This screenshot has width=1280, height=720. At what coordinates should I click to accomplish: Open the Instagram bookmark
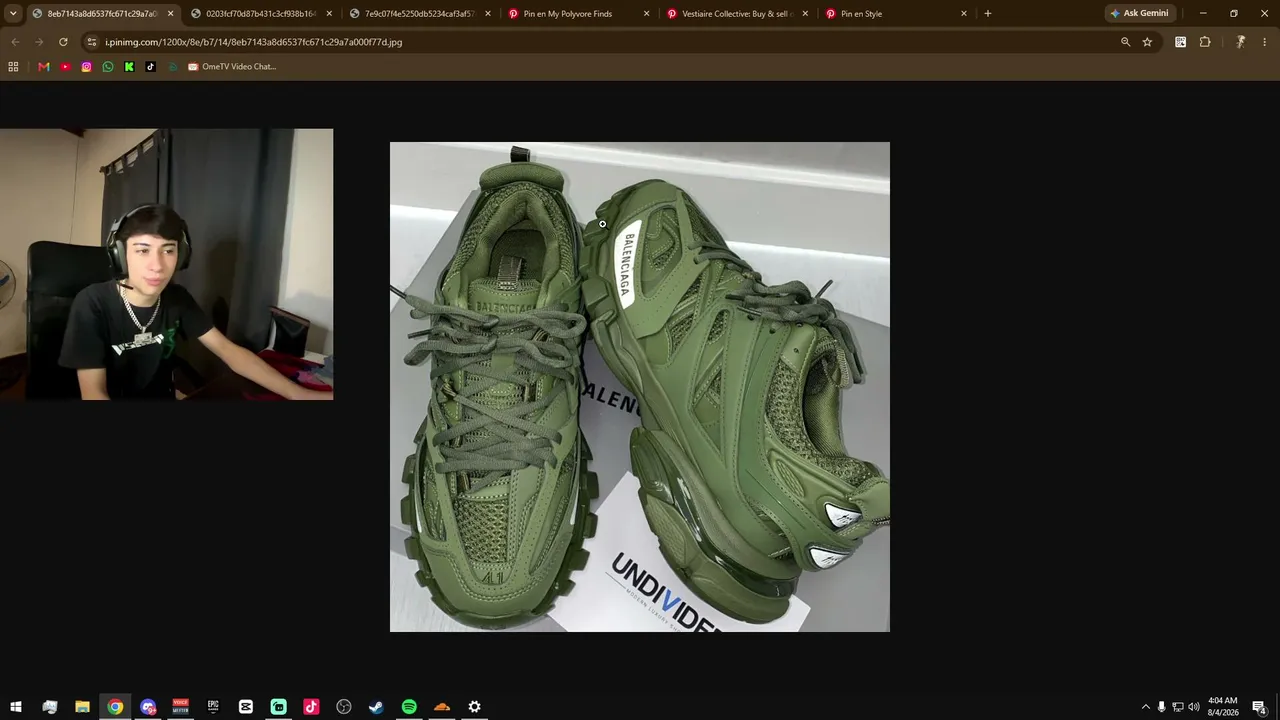tap(87, 67)
